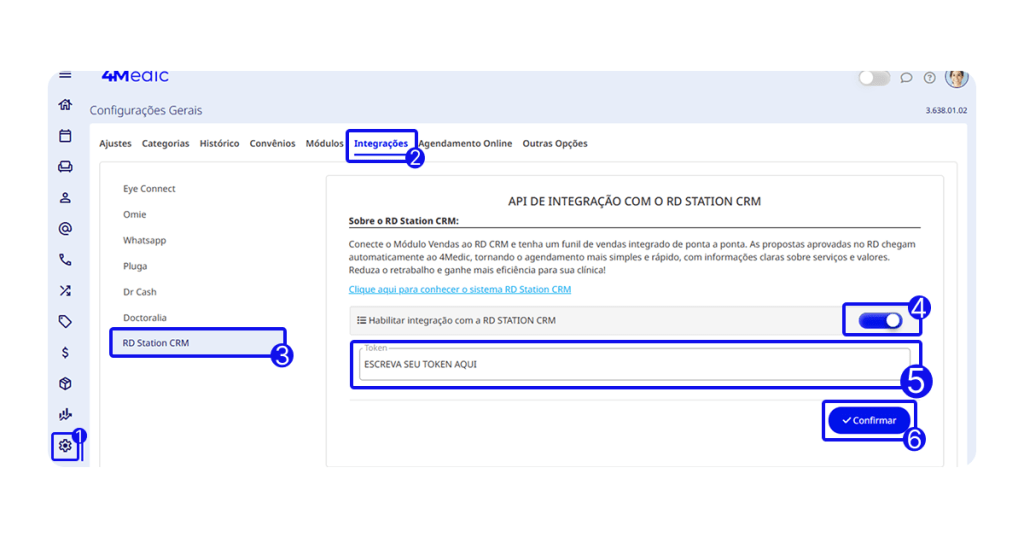The height and width of the screenshot is (538, 1024).
Task: Click the price tag icon in the sidebar
Action: click(65, 322)
